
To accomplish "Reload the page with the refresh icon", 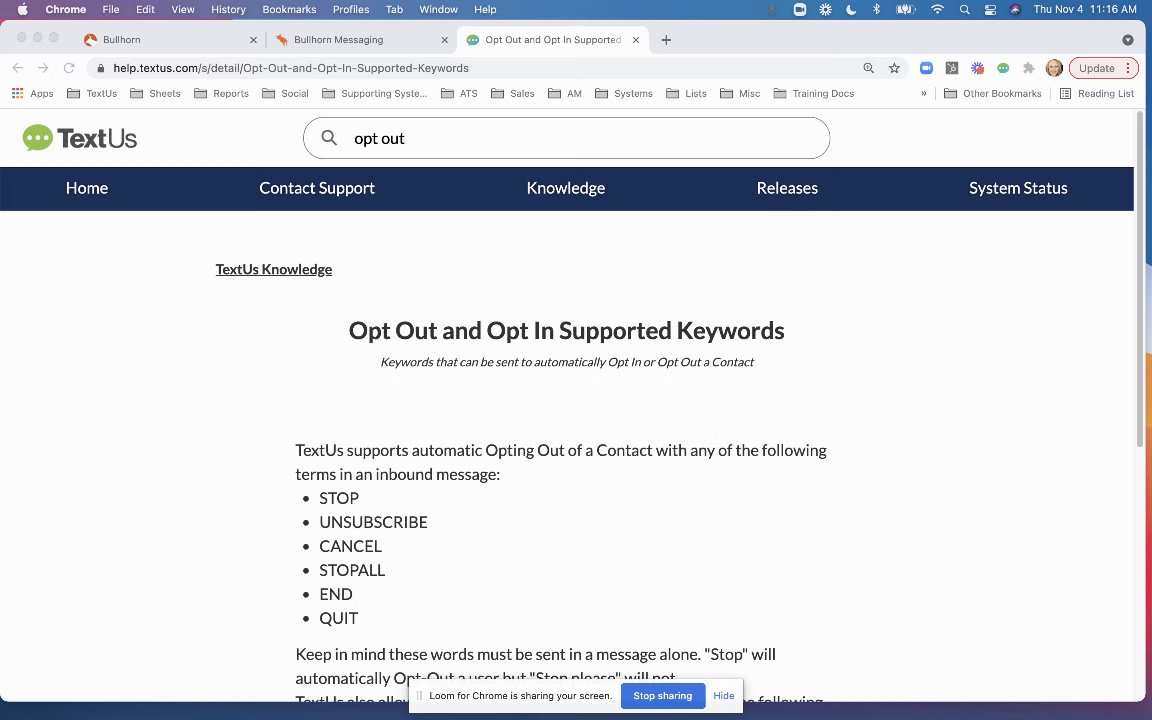I will click(69, 68).
